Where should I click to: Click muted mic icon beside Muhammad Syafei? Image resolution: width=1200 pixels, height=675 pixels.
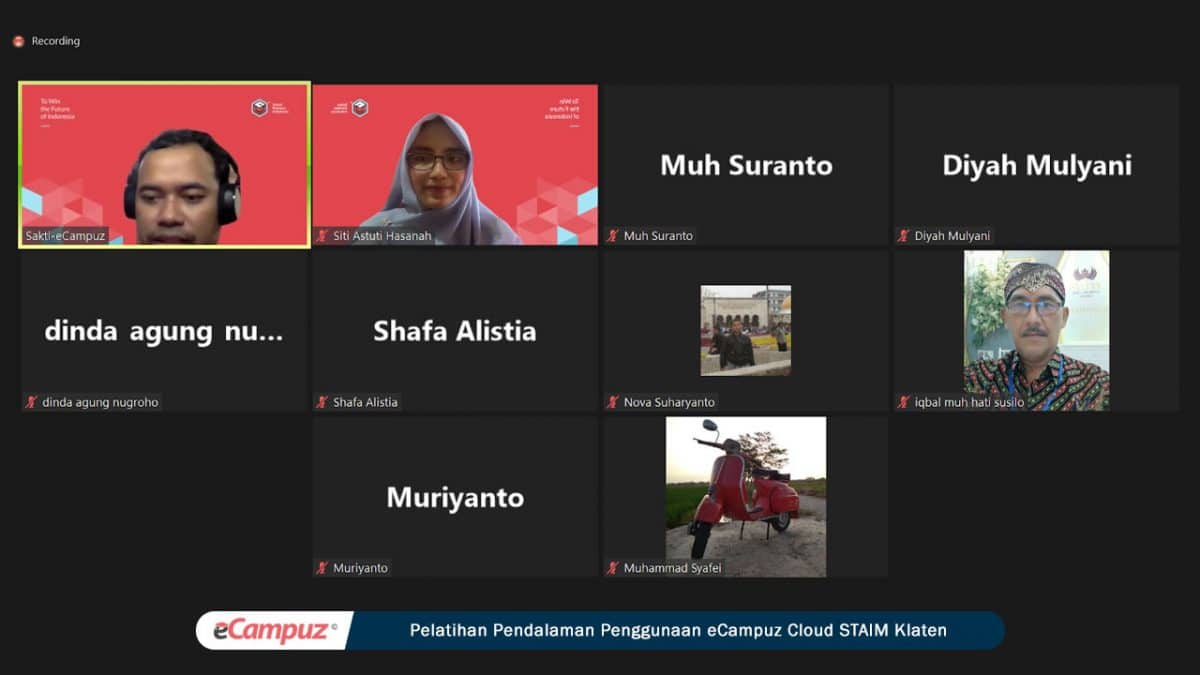(612, 568)
